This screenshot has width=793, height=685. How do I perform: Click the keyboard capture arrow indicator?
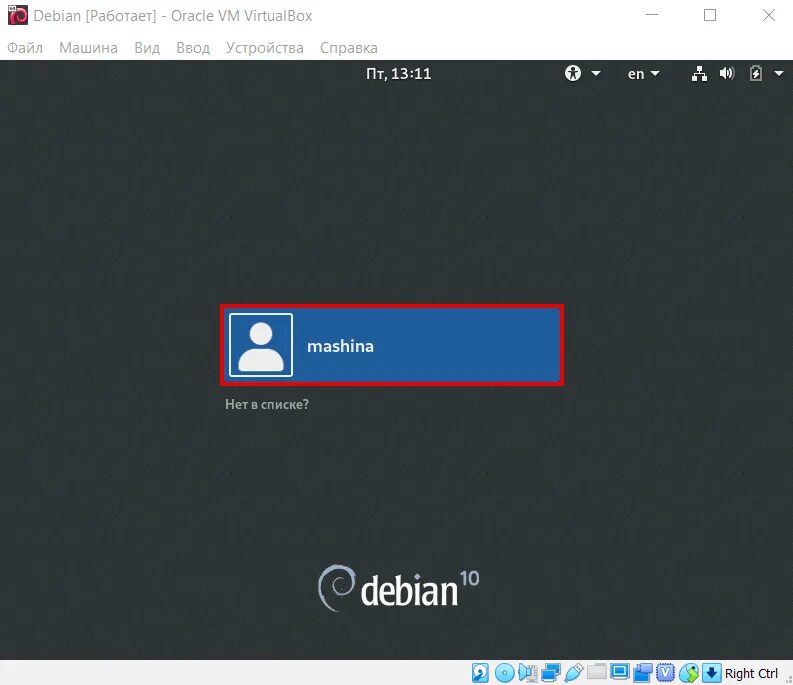point(712,673)
